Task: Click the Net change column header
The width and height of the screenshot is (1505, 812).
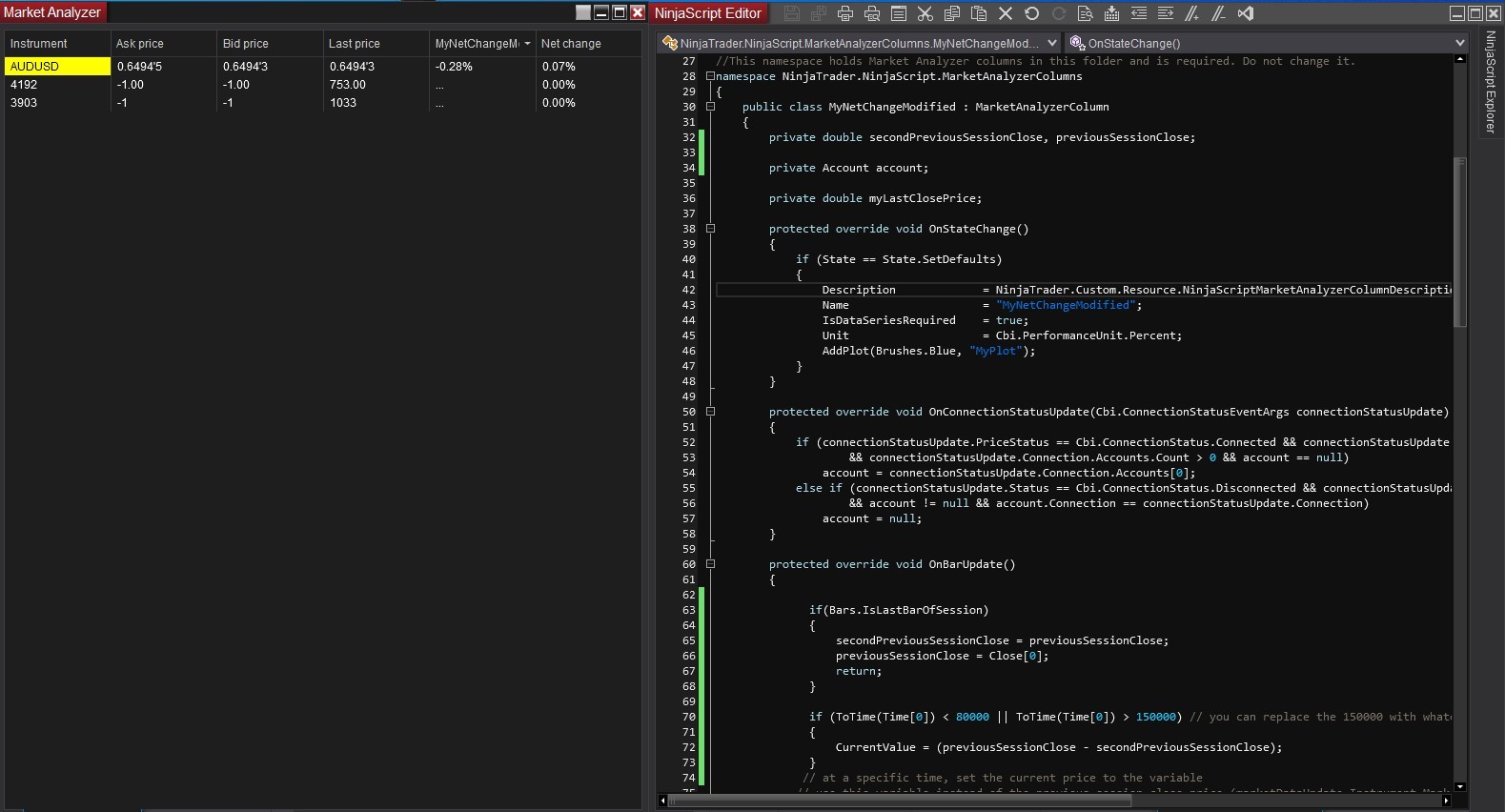Action: (x=571, y=44)
